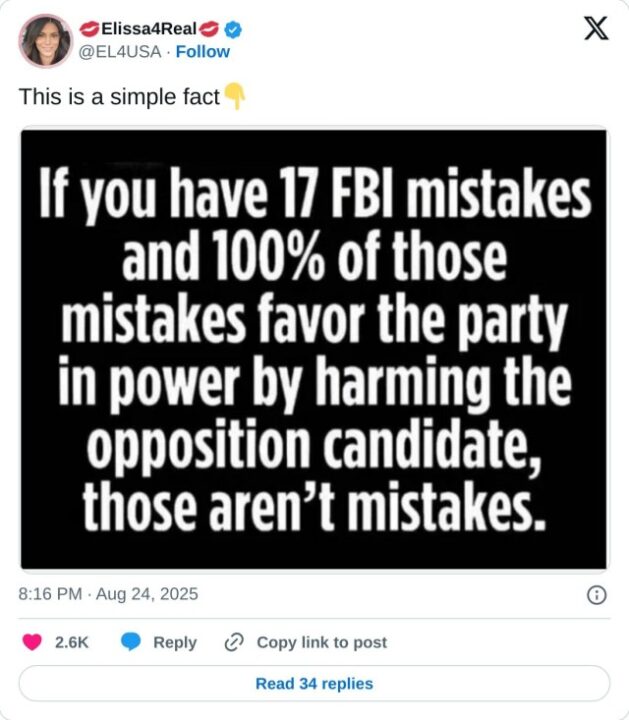Image resolution: width=629 pixels, height=720 pixels.
Task: Follow the @EL4USA account
Action: [203, 52]
